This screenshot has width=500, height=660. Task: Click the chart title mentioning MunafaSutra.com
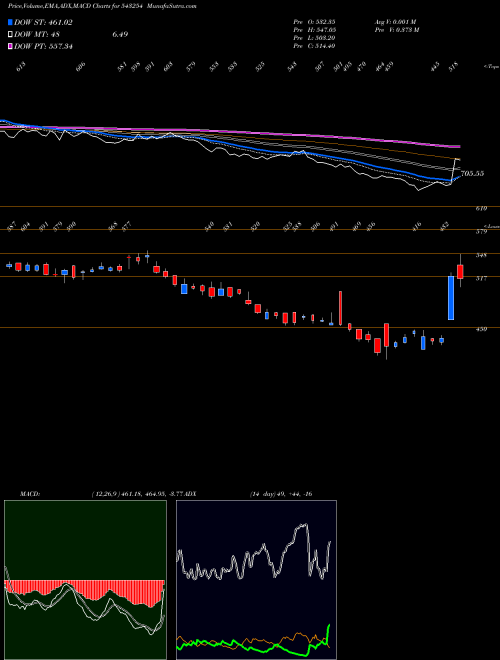point(102,6)
